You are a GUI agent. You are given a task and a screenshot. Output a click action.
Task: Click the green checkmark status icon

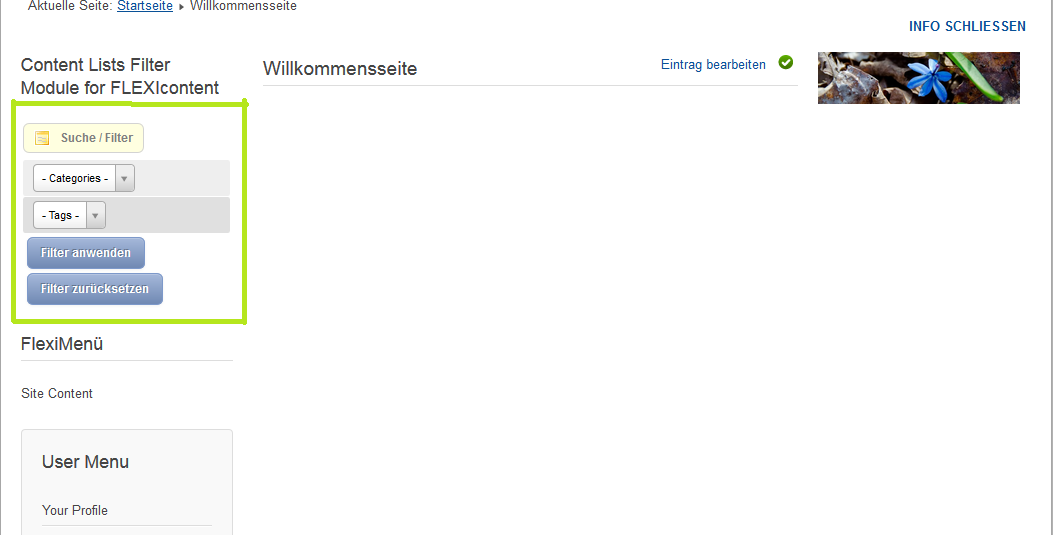[786, 62]
